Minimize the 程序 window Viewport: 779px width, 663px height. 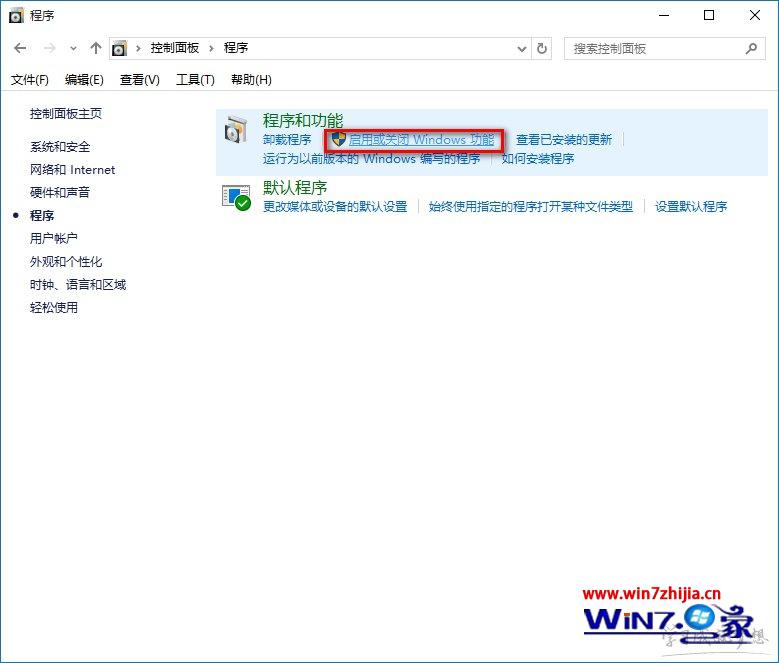[x=664, y=15]
